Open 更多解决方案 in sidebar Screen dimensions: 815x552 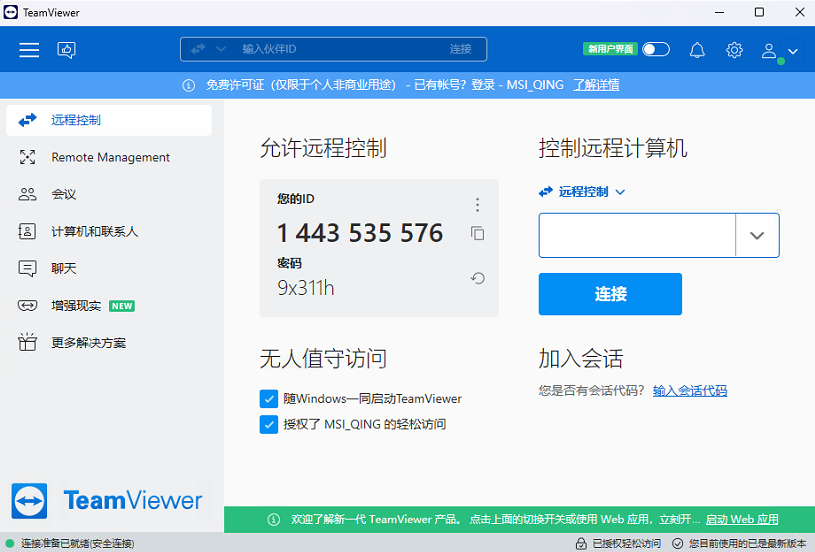pyautogui.click(x=109, y=343)
